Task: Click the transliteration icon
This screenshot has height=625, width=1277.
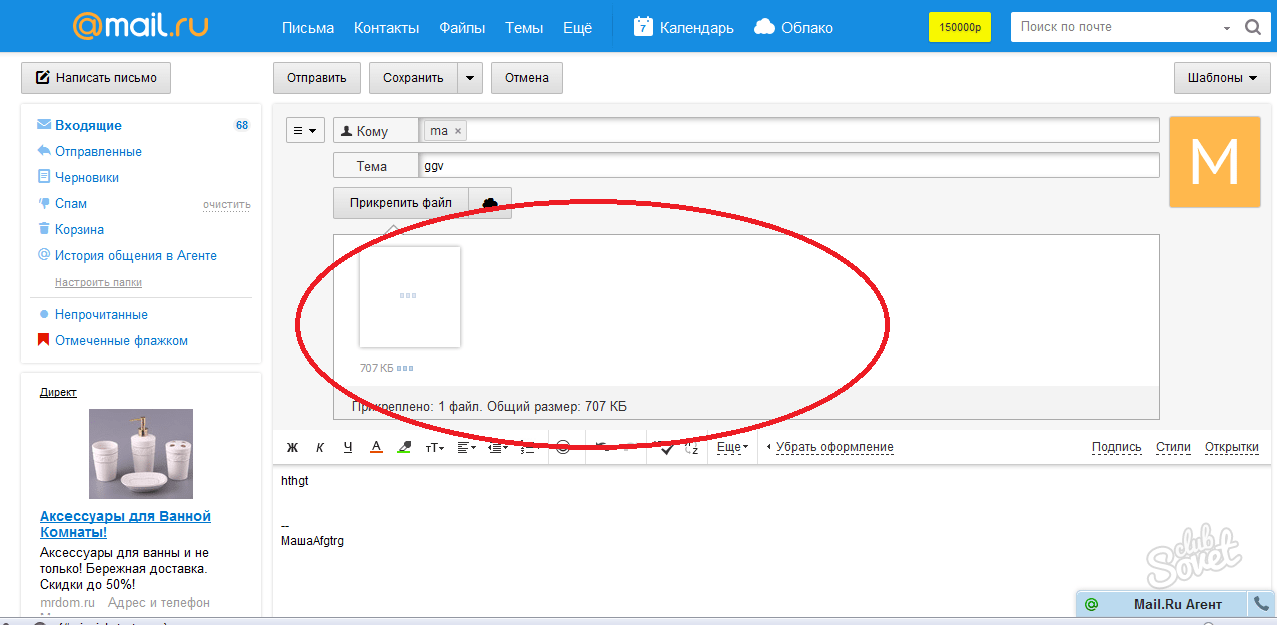Action: click(x=692, y=448)
